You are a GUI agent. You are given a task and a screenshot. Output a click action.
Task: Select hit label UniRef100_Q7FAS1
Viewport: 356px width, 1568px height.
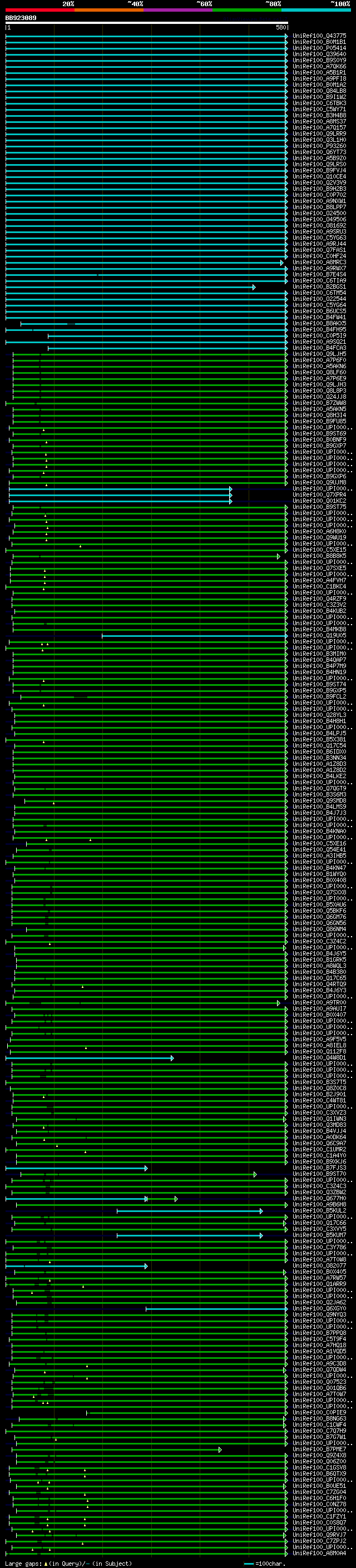[x=319, y=250]
